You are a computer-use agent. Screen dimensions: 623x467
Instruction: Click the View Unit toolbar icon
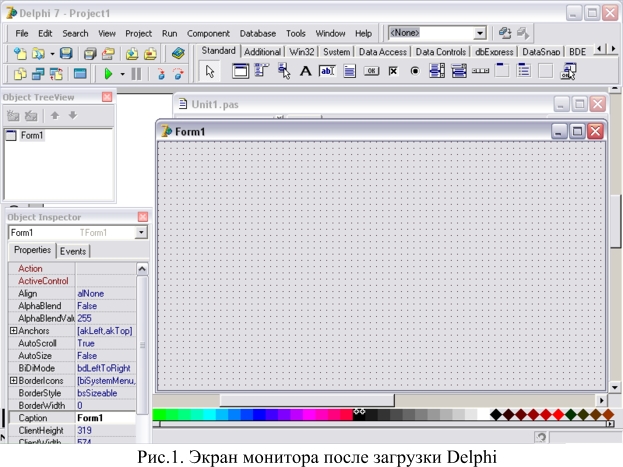(20, 74)
